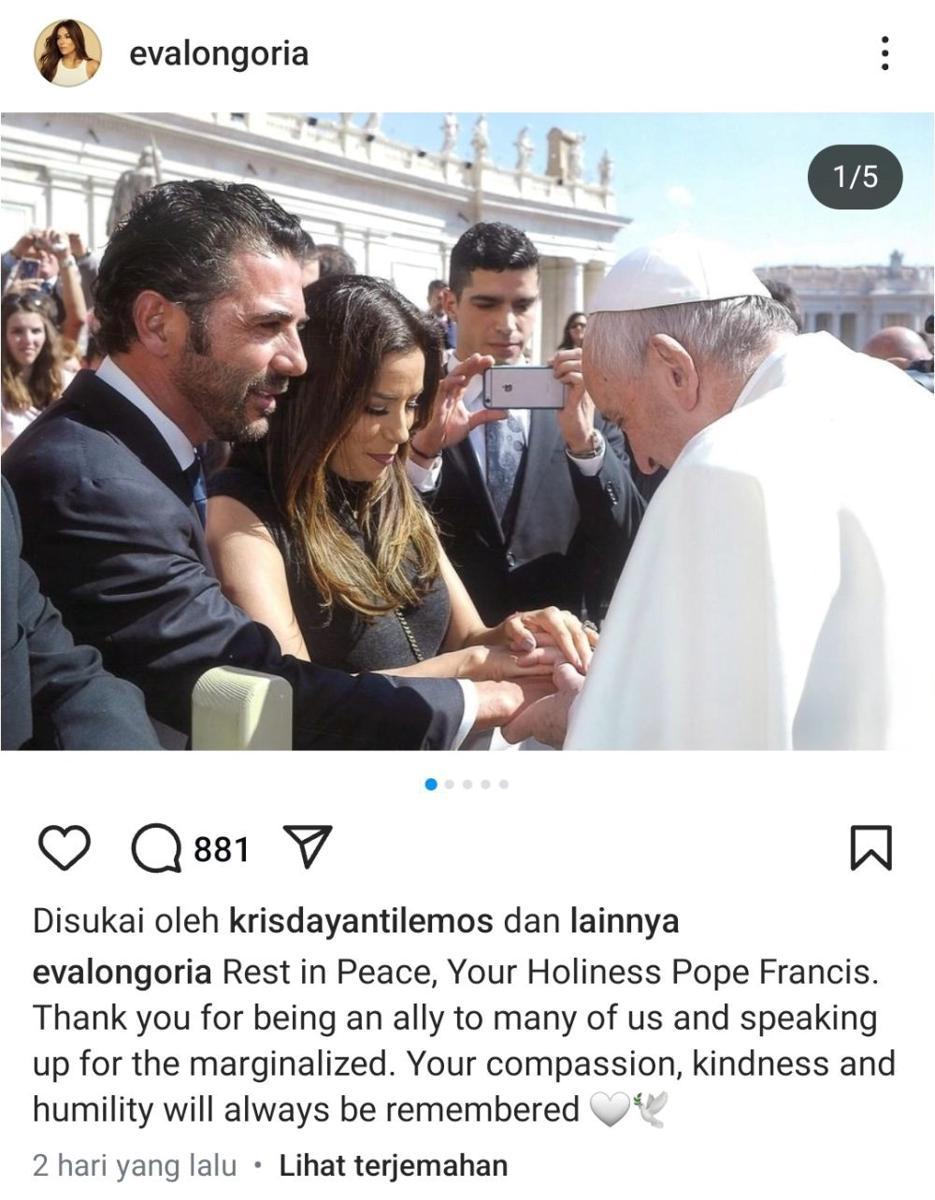935x1200 pixels.
Task: Tap the '2 hari yang lalu' timestamp
Action: pyautogui.click(x=135, y=1165)
